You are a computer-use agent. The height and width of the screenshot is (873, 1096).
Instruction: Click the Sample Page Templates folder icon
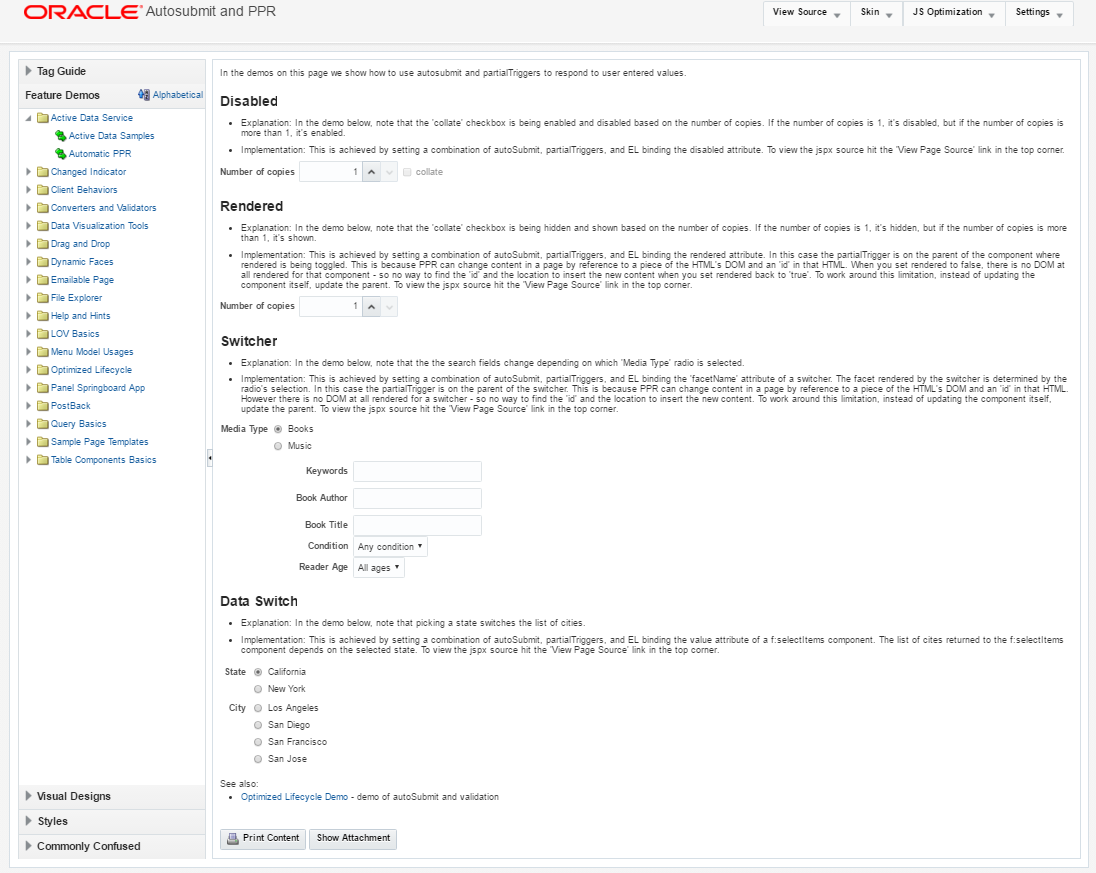pyautogui.click(x=43, y=442)
